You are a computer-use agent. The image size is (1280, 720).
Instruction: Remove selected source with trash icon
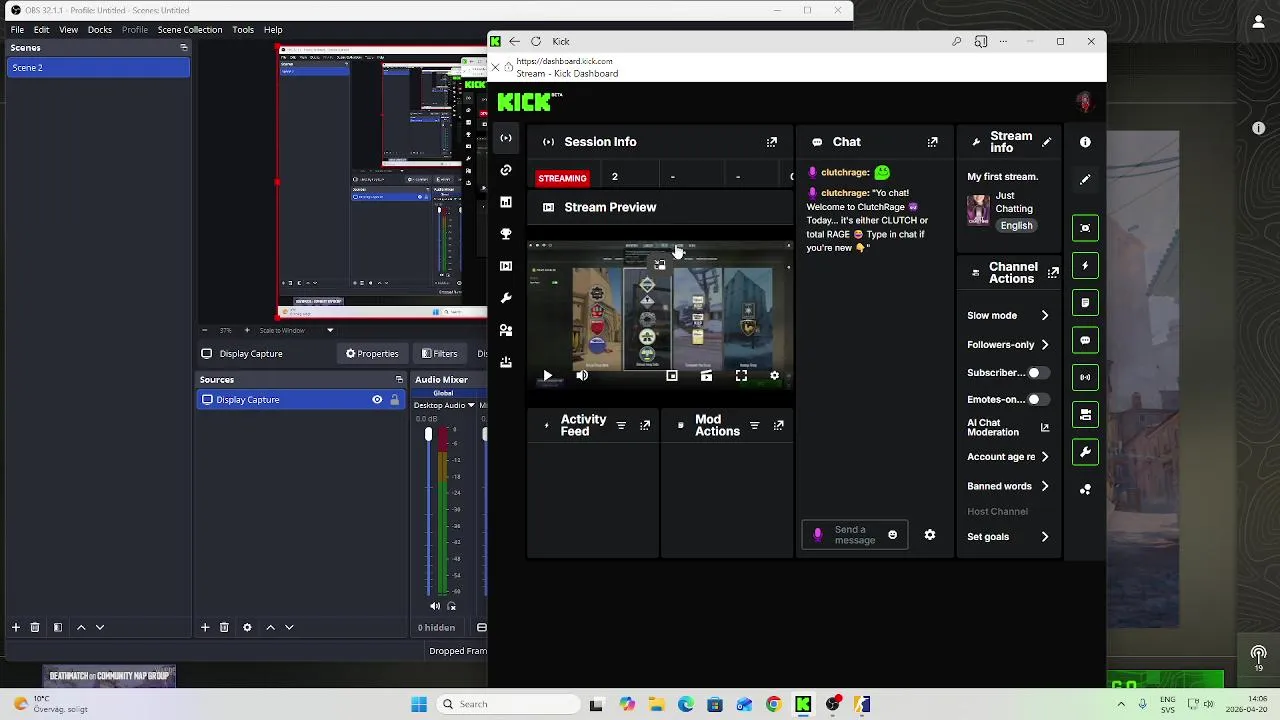(x=224, y=627)
